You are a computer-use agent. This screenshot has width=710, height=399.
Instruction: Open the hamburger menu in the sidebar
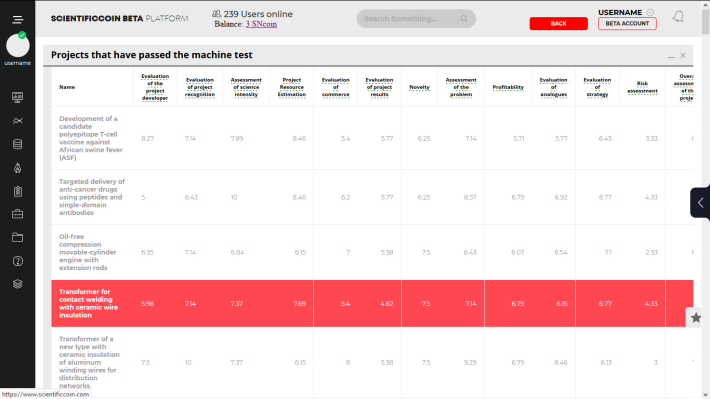18,19
